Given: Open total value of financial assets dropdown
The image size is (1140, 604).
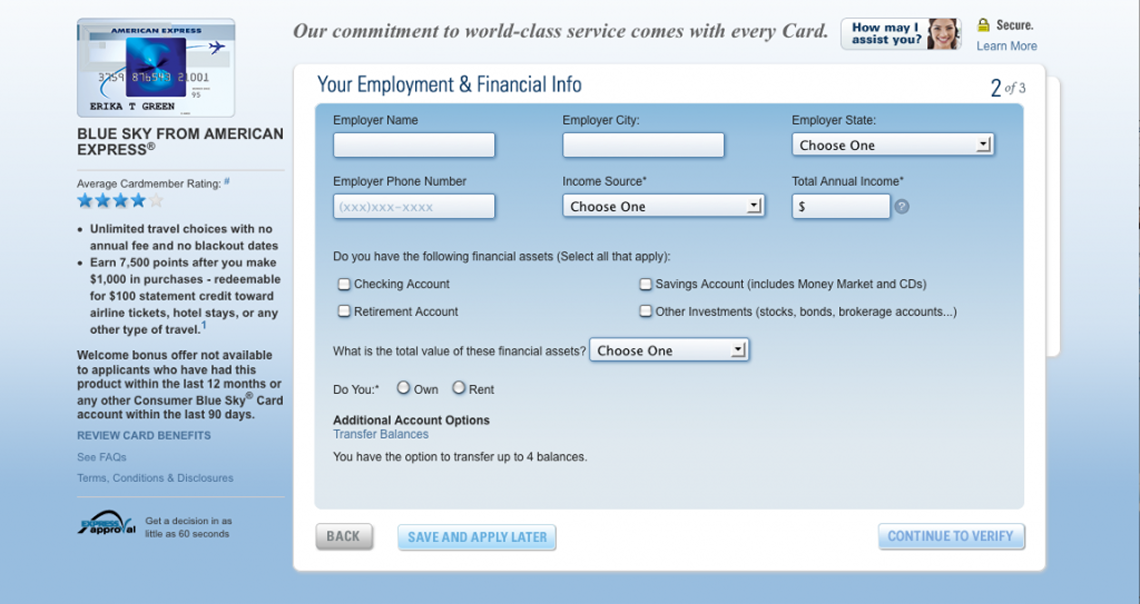Looking at the screenshot, I should 669,350.
